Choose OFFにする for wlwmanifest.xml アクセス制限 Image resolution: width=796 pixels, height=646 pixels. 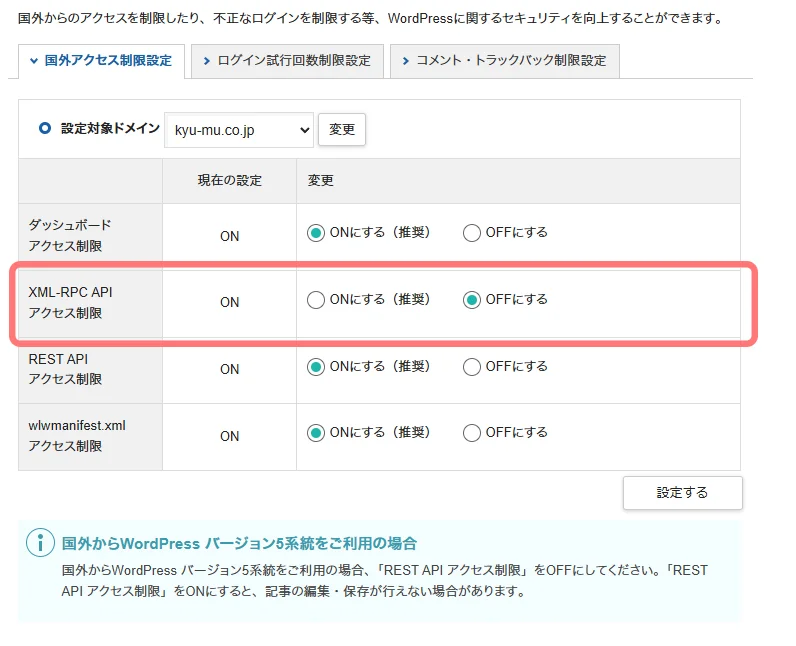point(472,433)
